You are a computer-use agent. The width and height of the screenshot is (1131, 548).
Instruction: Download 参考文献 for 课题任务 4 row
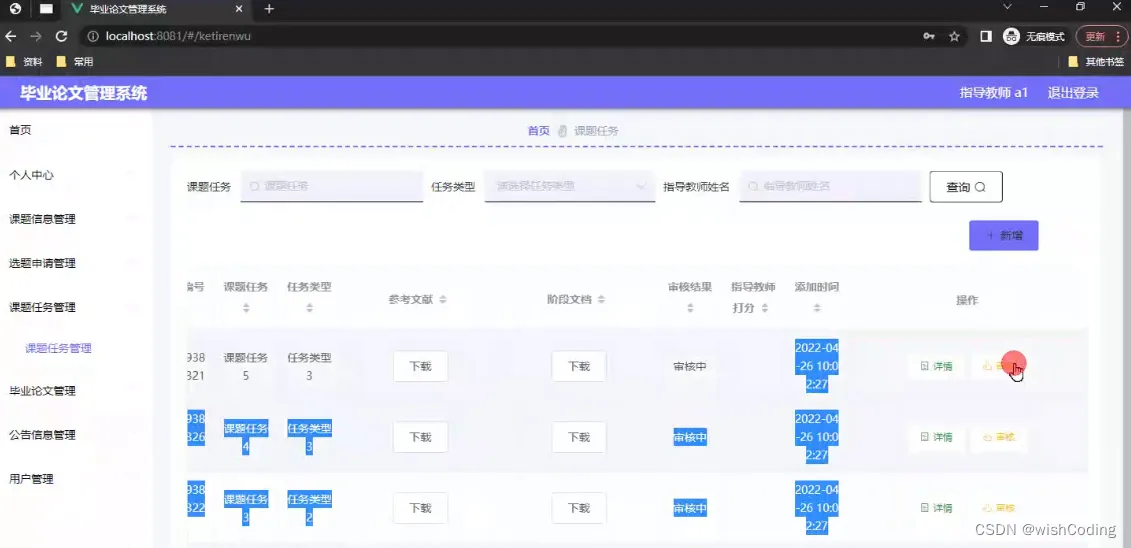(x=421, y=437)
